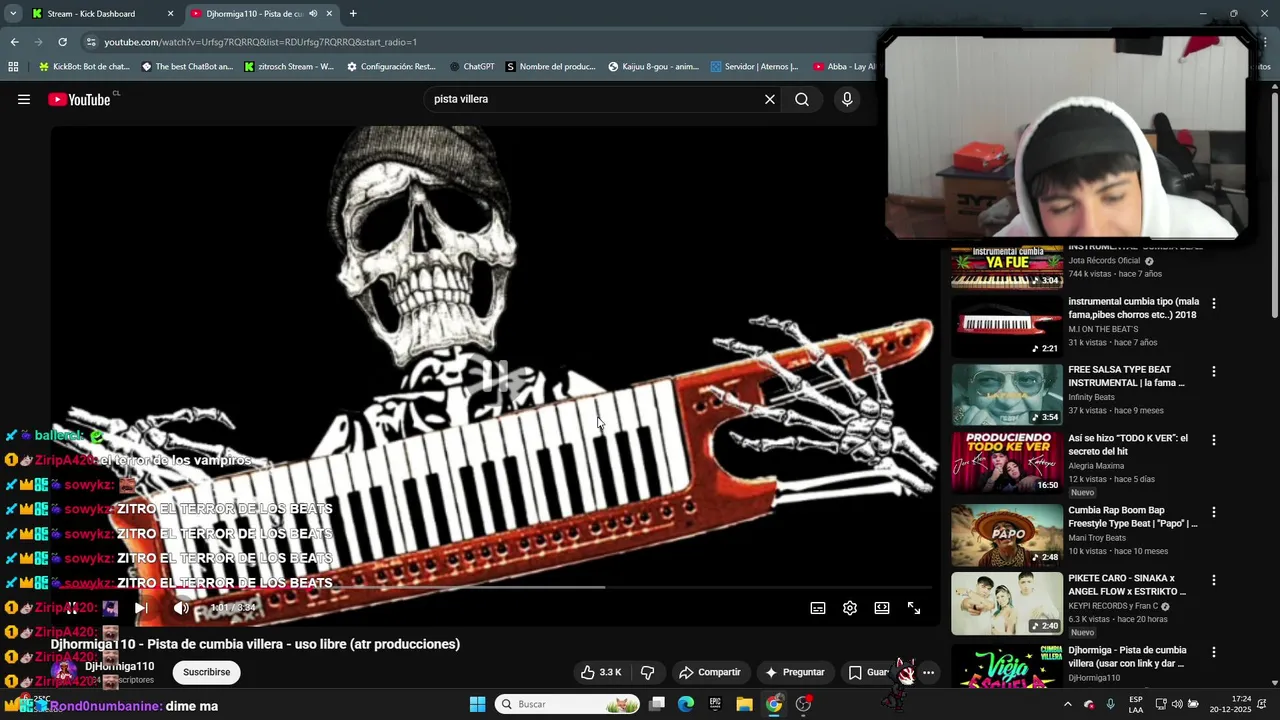Image resolution: width=1280 pixels, height=720 pixels.
Task: Open the 'Servidor | Aternos' bookmark
Action: coord(755,67)
